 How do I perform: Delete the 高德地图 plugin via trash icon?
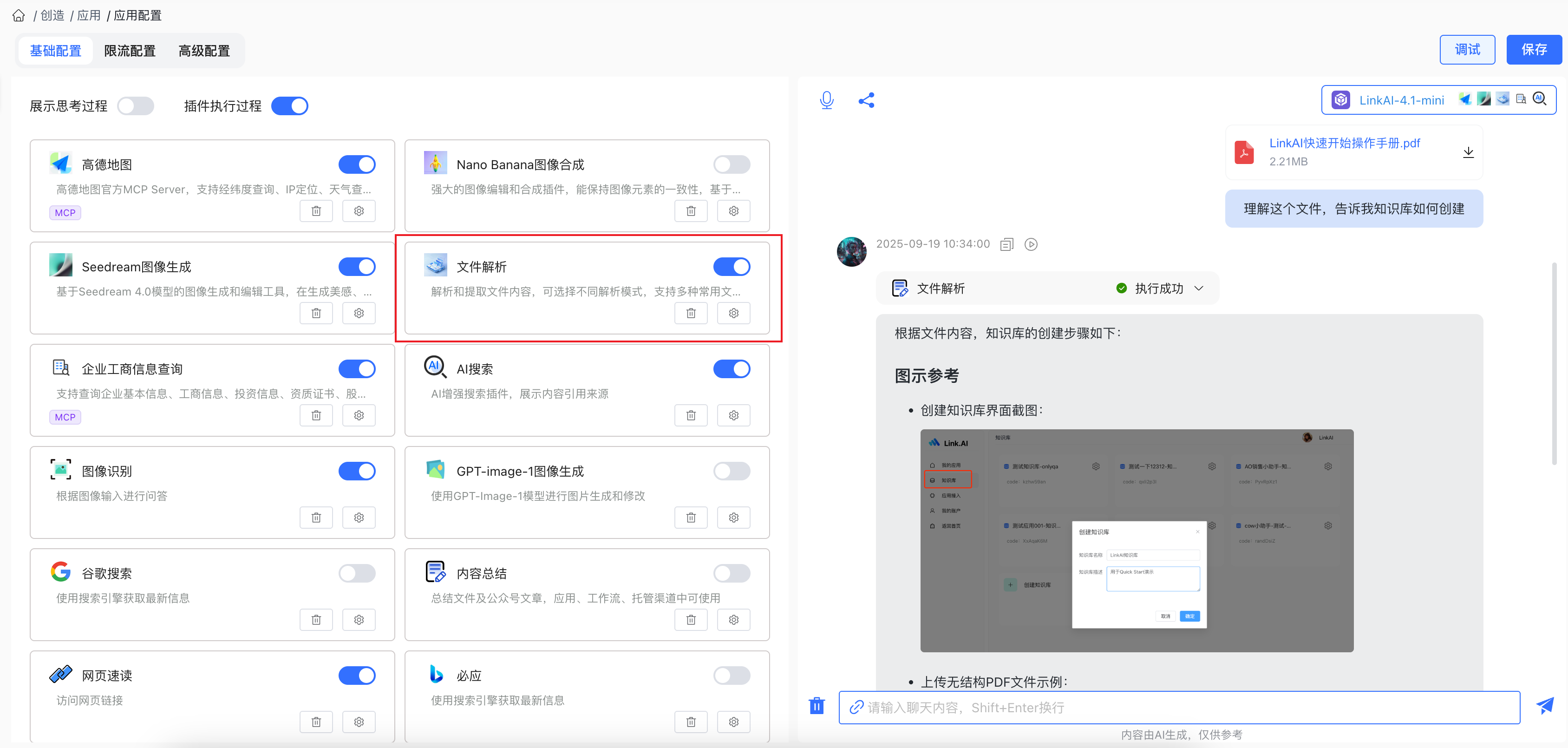click(x=316, y=211)
